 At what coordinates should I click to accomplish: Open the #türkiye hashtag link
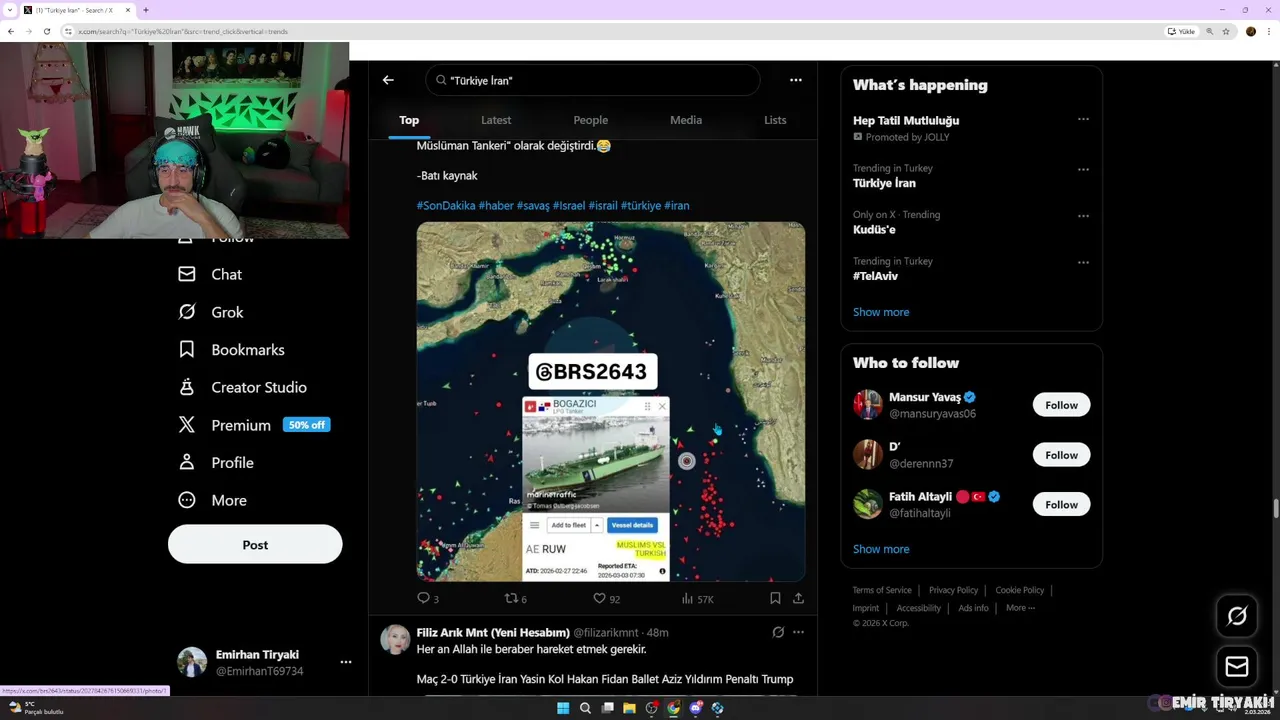point(641,205)
